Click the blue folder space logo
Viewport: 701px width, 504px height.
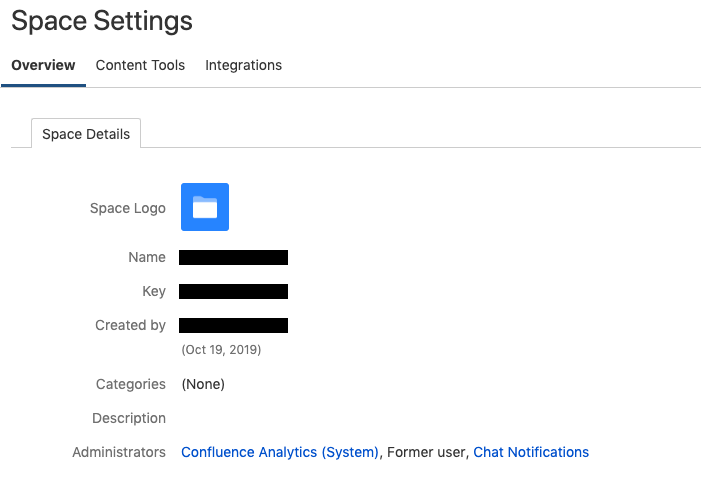click(205, 207)
